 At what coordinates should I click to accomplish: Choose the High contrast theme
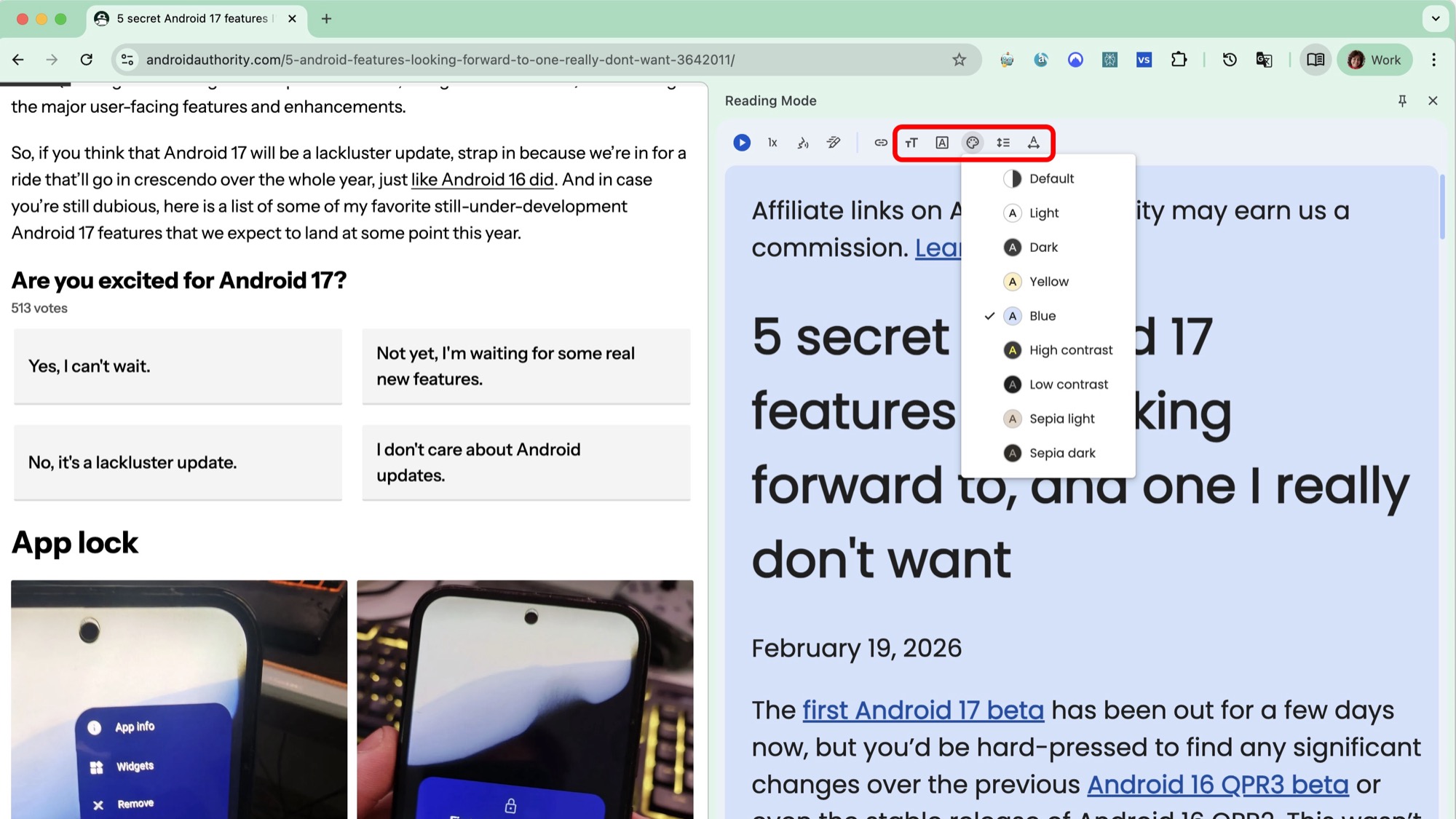[x=1070, y=349]
